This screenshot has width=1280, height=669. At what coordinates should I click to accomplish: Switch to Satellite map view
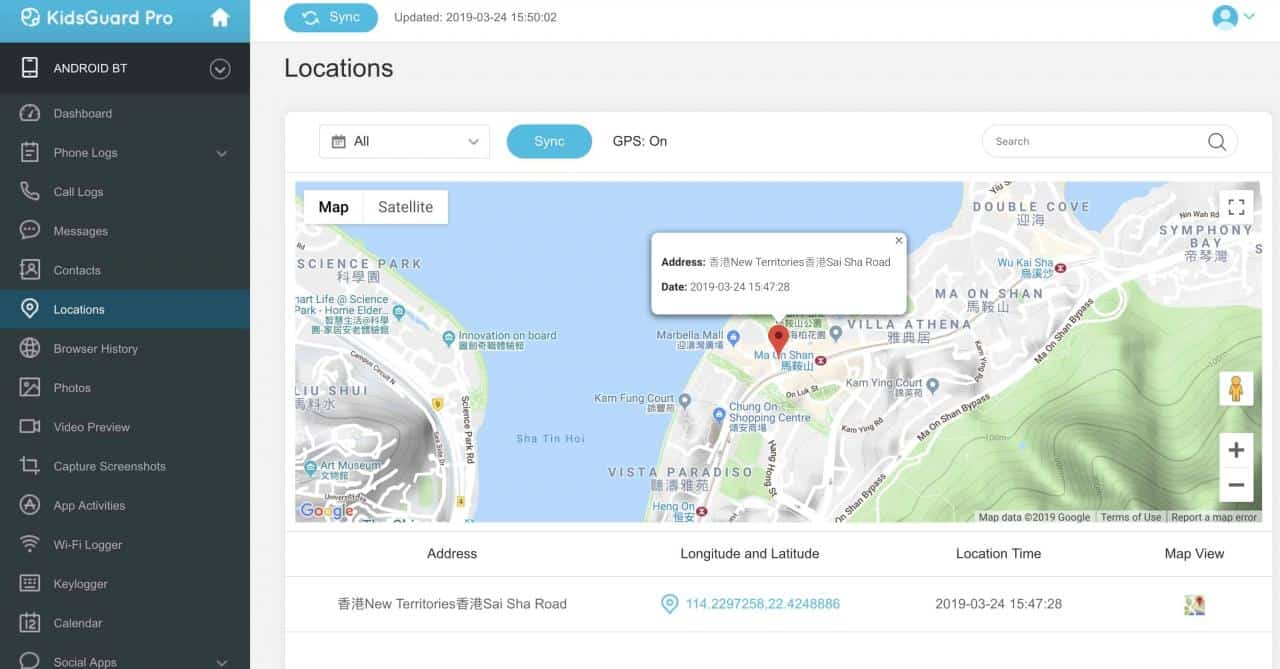(405, 207)
